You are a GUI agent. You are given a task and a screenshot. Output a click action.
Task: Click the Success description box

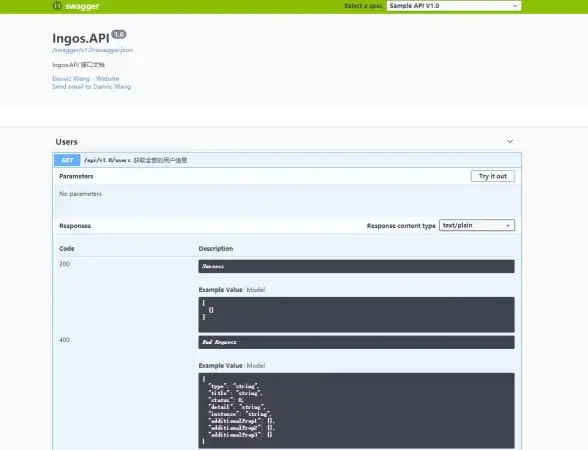click(x=356, y=266)
